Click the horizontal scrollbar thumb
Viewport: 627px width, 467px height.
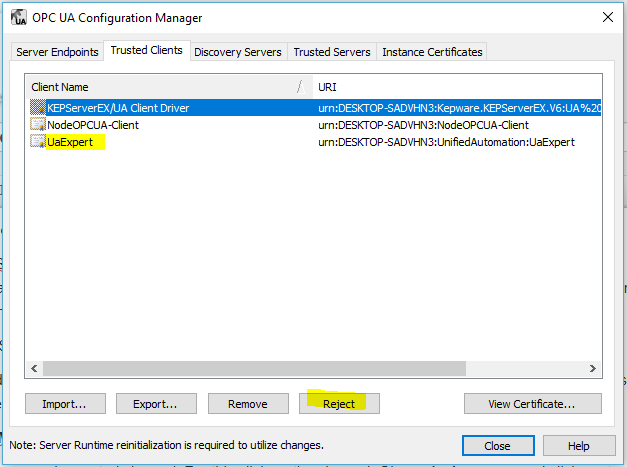click(254, 368)
